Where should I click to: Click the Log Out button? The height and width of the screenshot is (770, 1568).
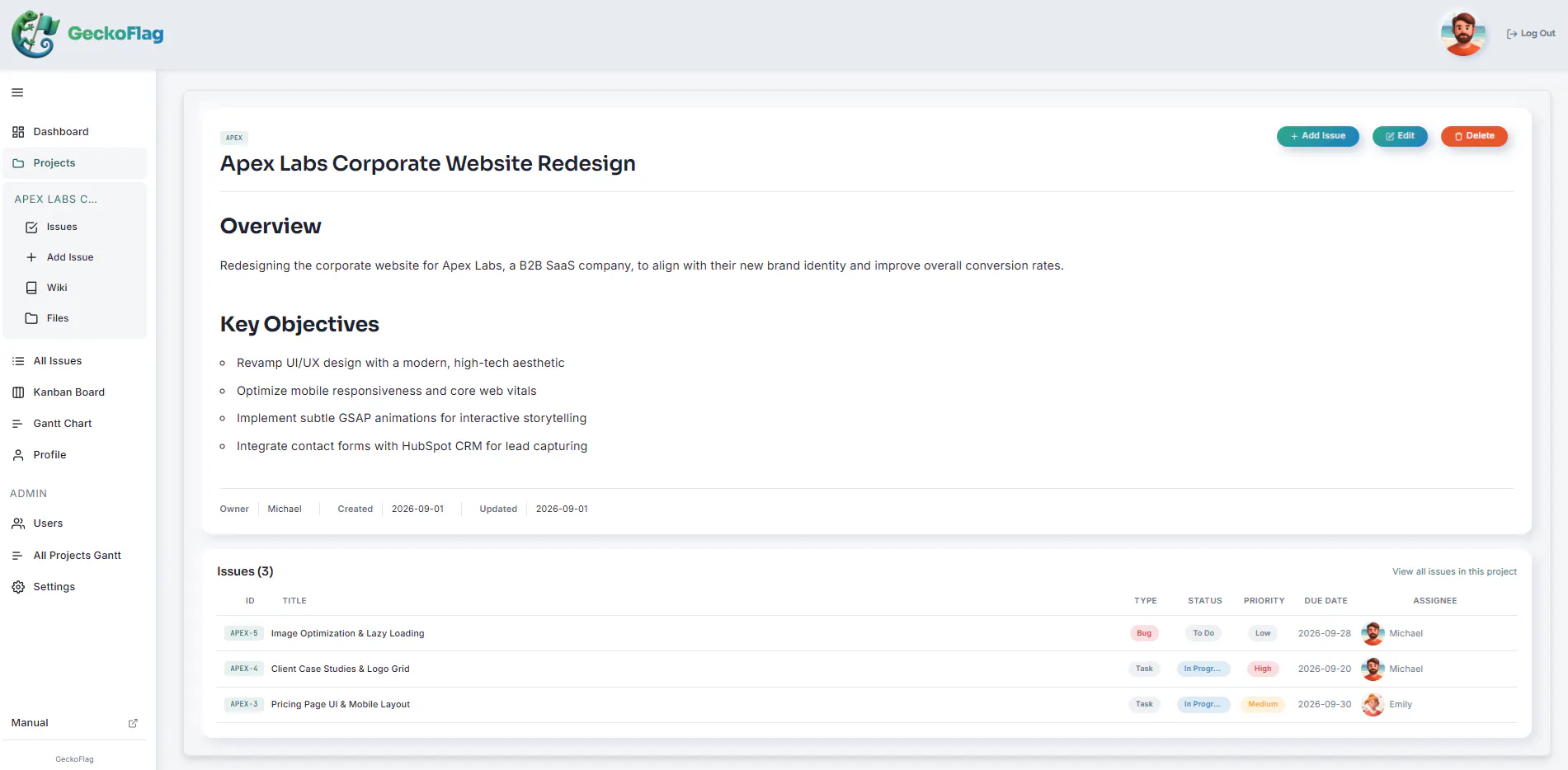click(1531, 34)
